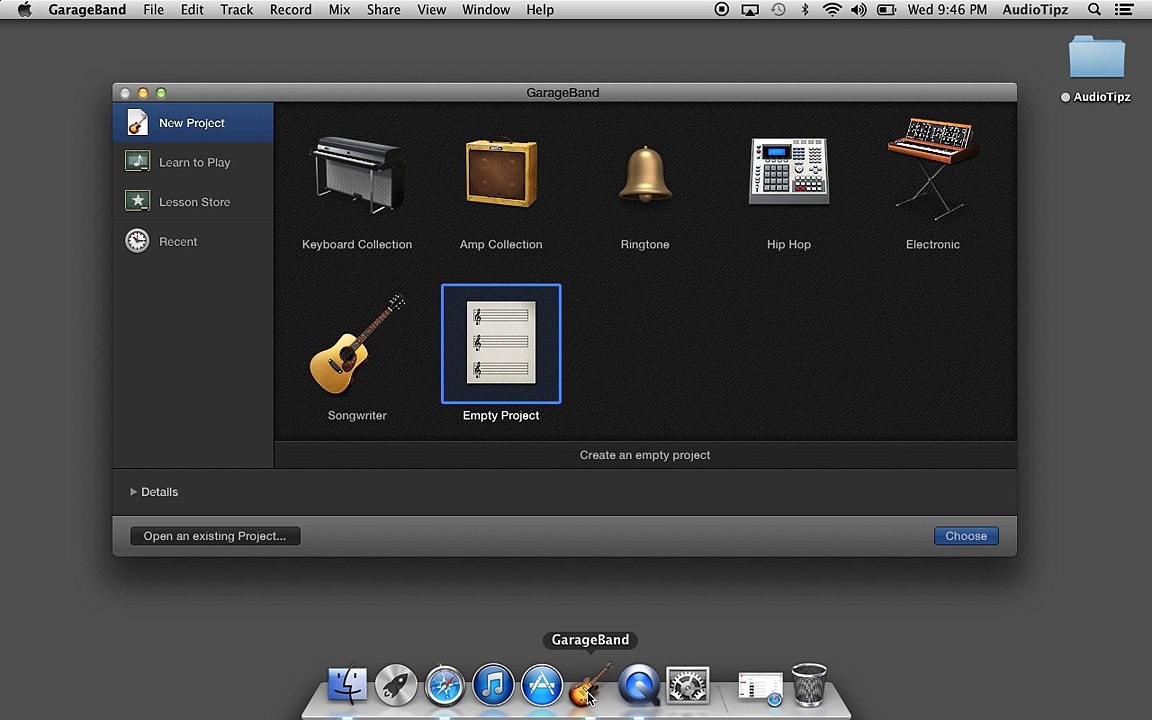Open the Apple menu
The image size is (1152, 720).
click(x=24, y=10)
